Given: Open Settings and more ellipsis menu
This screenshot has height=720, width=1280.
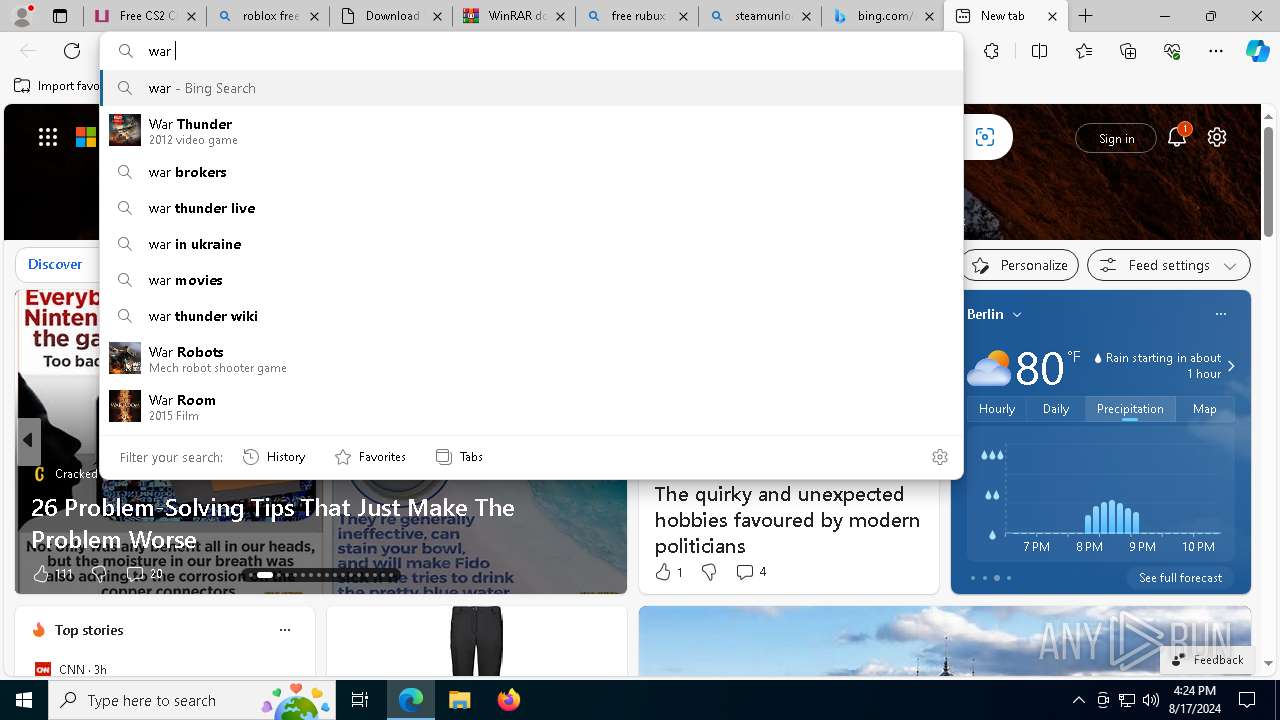Looking at the screenshot, I should point(1216,51).
